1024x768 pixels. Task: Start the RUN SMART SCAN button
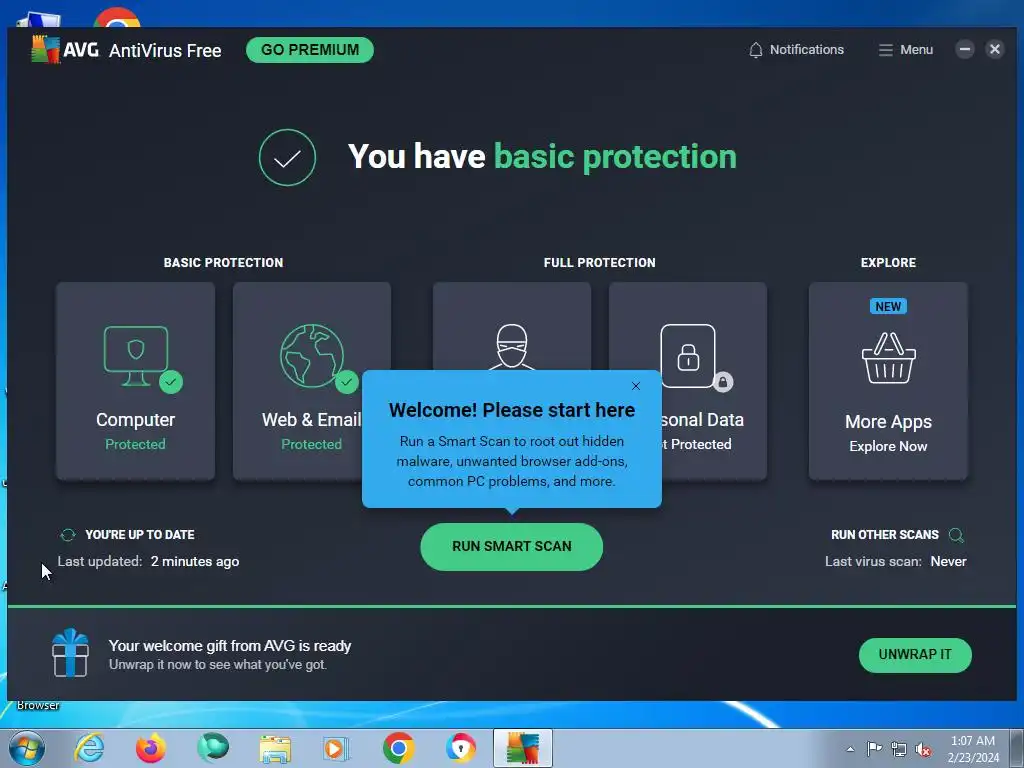[511, 547]
